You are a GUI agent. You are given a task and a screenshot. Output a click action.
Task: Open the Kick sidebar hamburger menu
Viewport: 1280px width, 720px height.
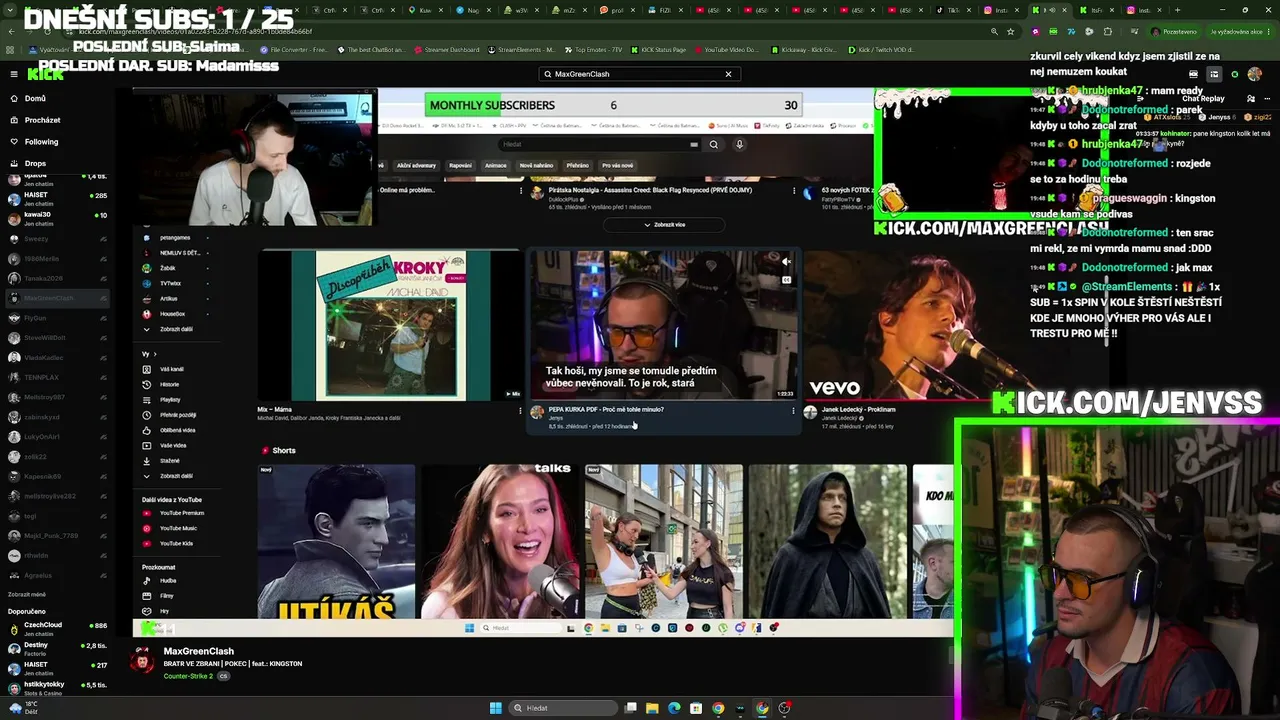coord(14,74)
